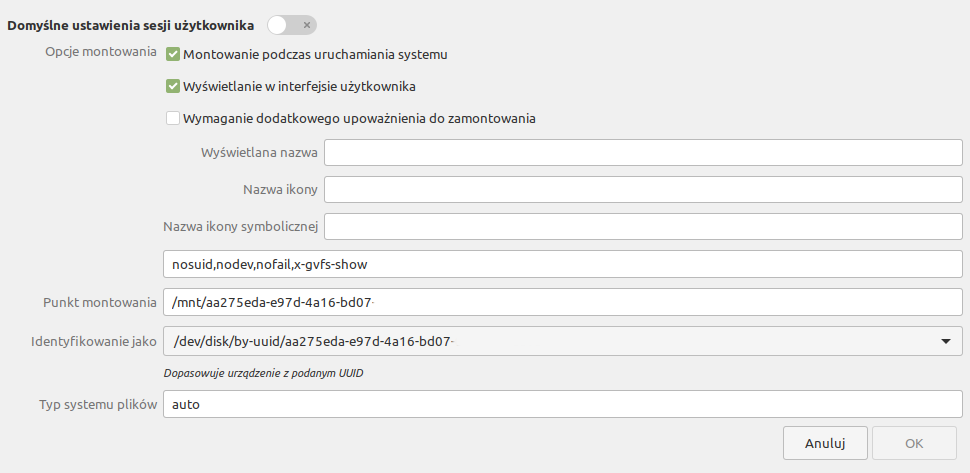The width and height of the screenshot is (970, 473).
Task: Expand the Identyfikowanie jako dropdown arrow
Action: pyautogui.click(x=945, y=341)
